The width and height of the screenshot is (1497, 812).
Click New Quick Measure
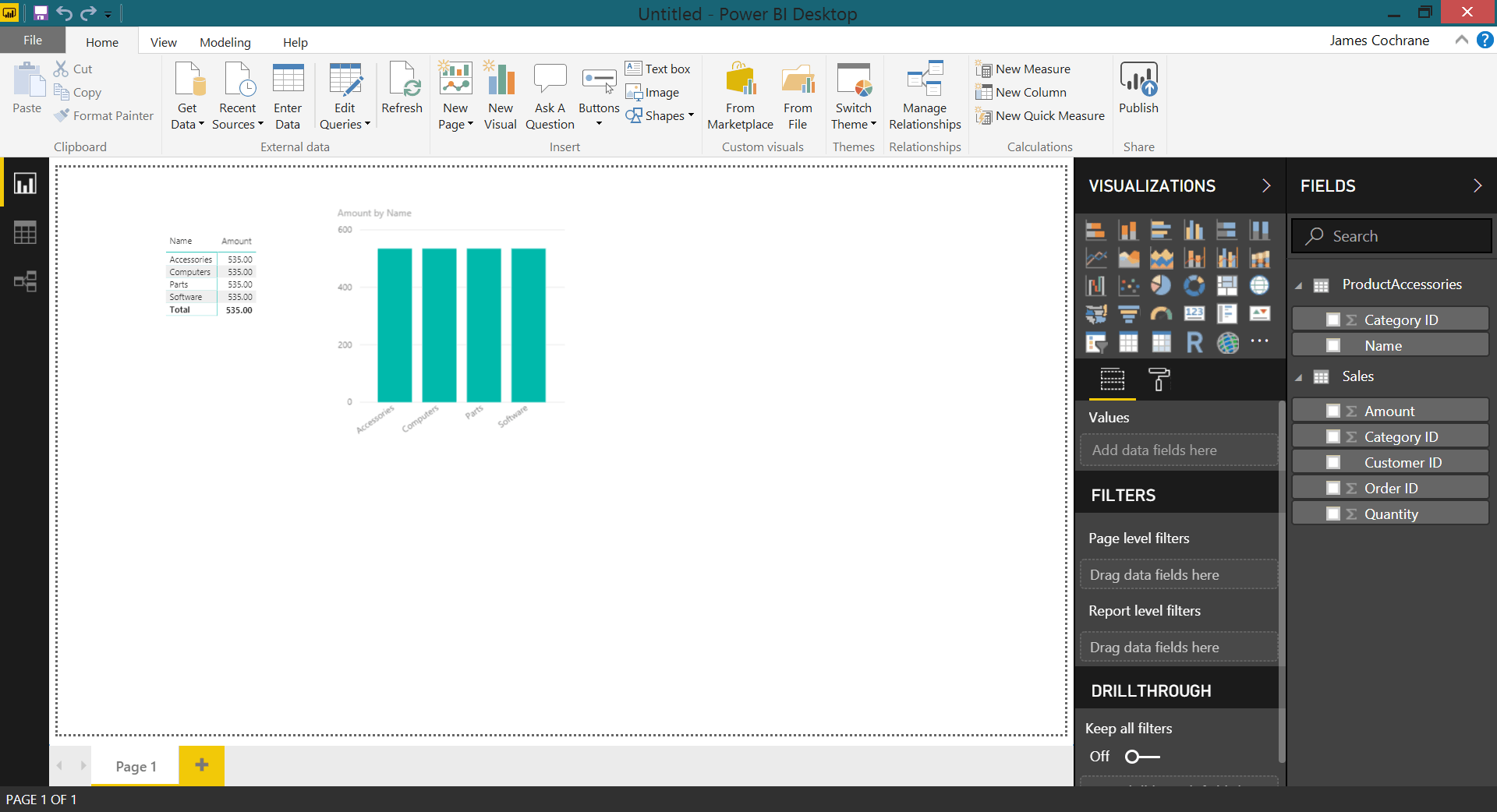(1040, 115)
